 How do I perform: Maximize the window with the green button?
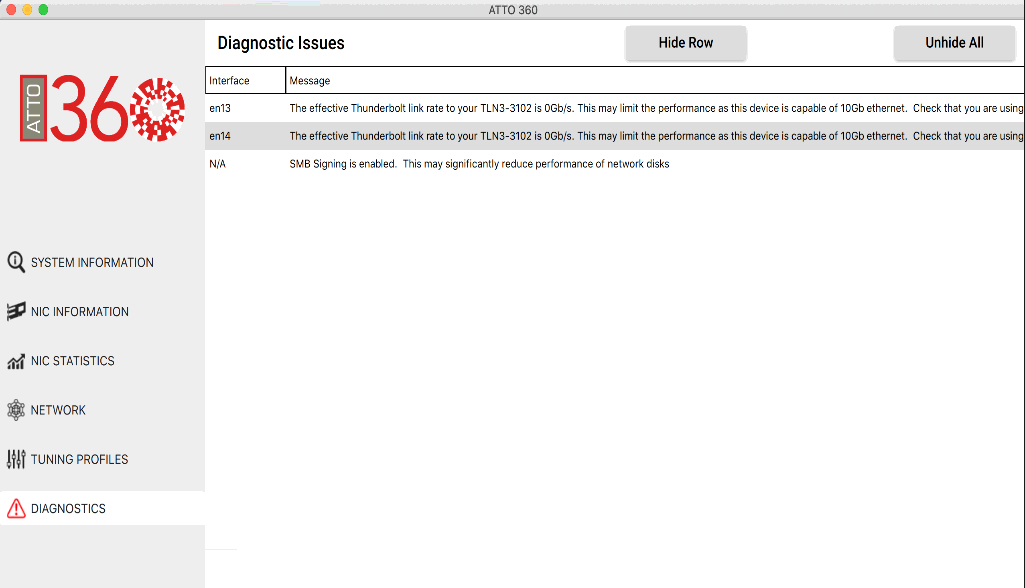(43, 9)
